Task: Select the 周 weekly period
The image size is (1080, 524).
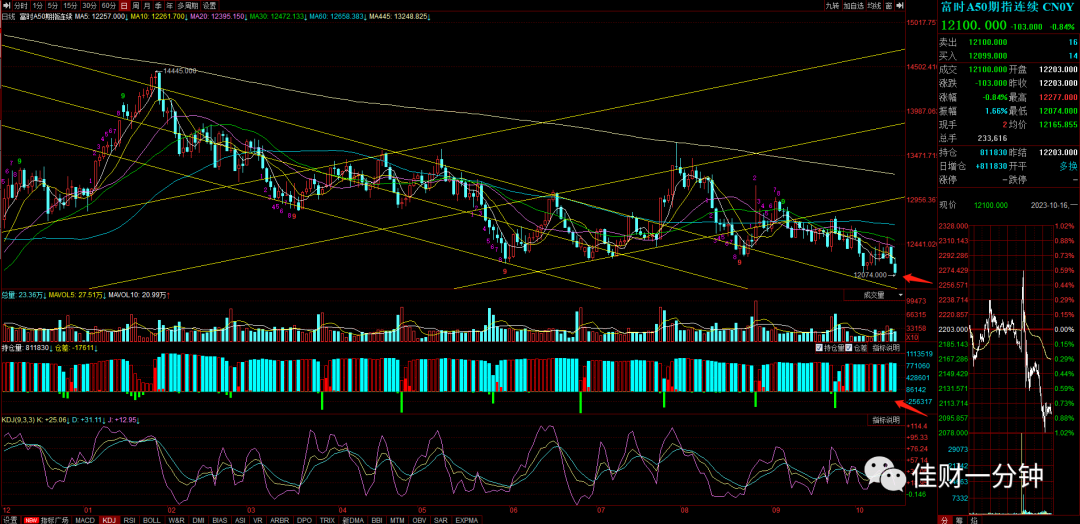Action: coord(136,5)
